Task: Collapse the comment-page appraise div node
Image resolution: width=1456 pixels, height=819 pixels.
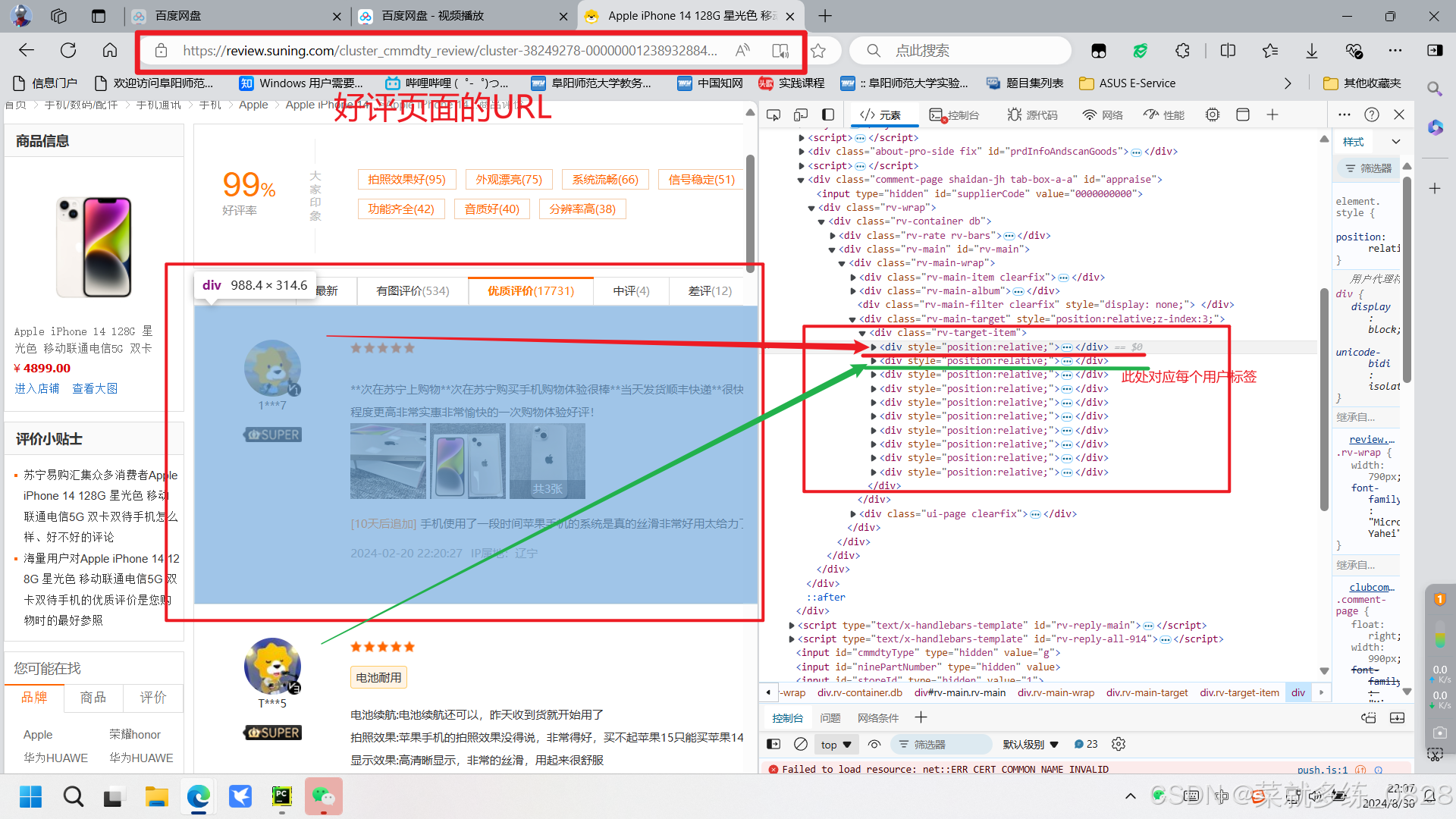Action: tap(801, 180)
